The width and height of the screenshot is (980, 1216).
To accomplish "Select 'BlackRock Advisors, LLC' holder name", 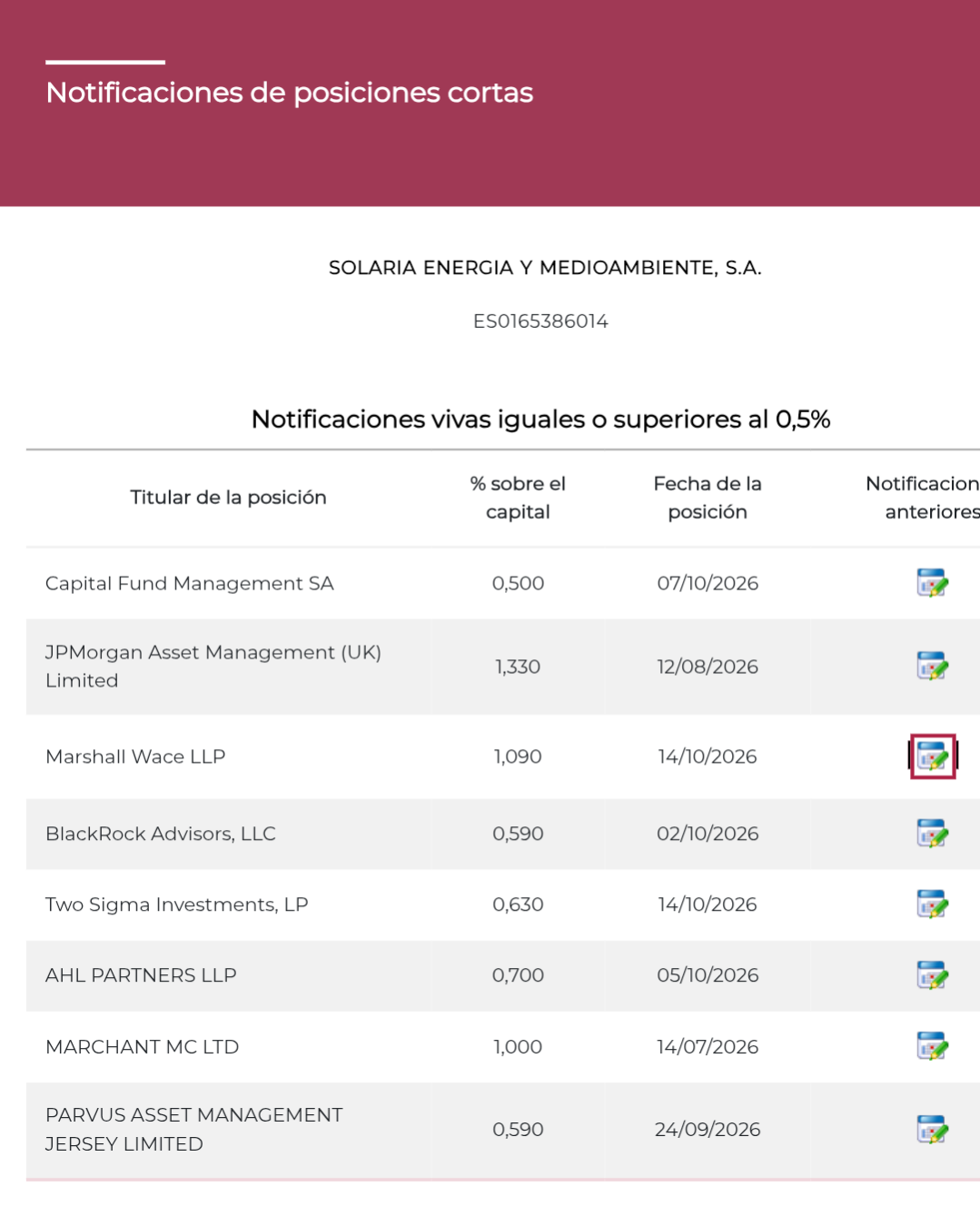I will [x=161, y=834].
